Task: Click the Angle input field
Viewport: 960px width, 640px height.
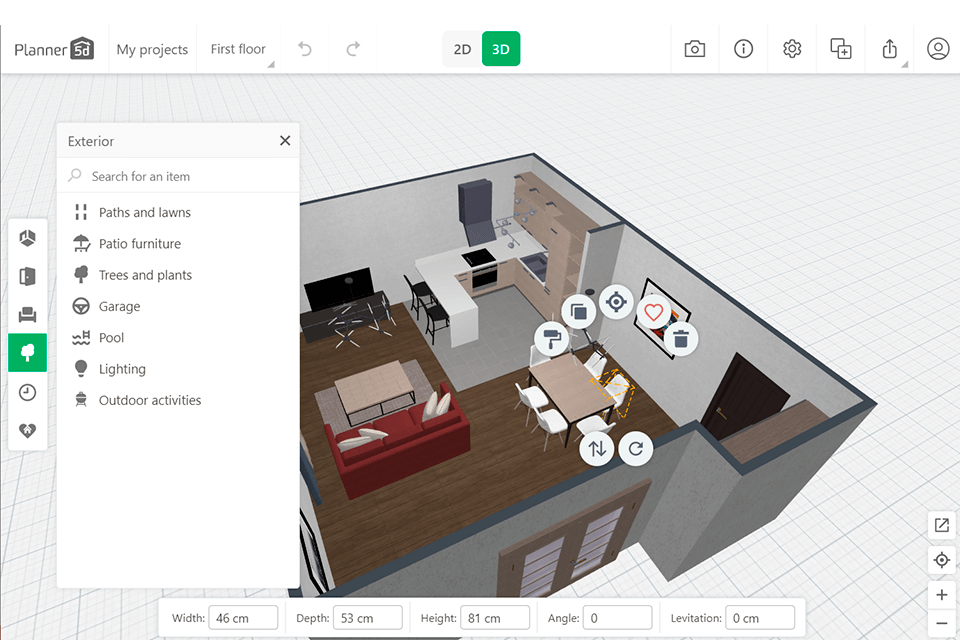Action: coord(618,618)
